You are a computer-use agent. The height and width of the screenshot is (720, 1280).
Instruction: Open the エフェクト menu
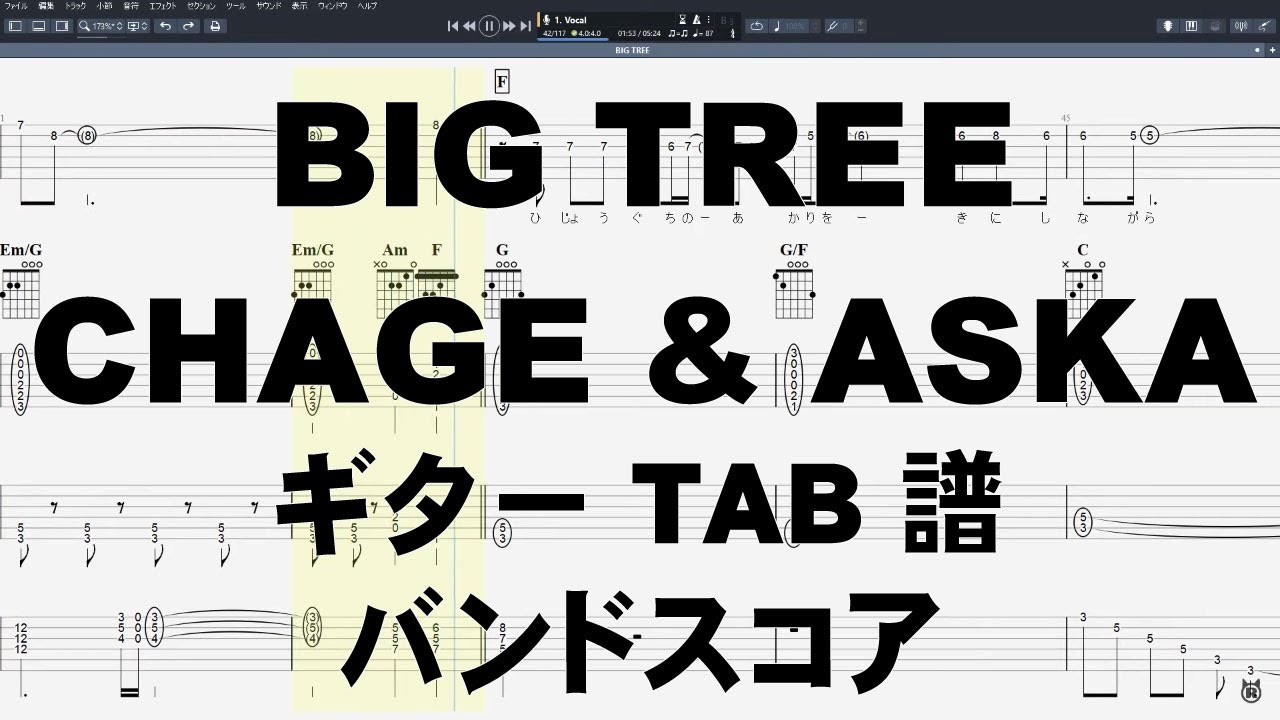tap(163, 6)
